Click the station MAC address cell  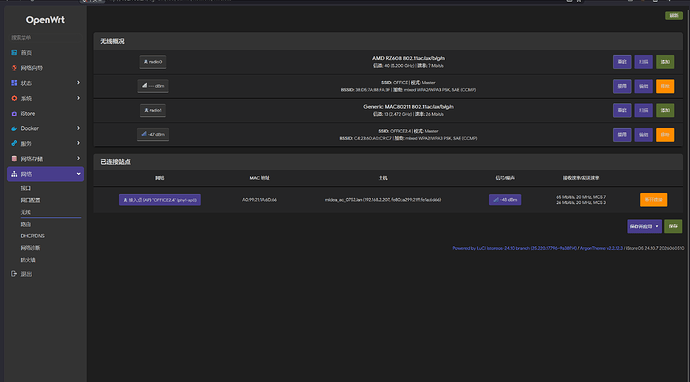coord(259,200)
